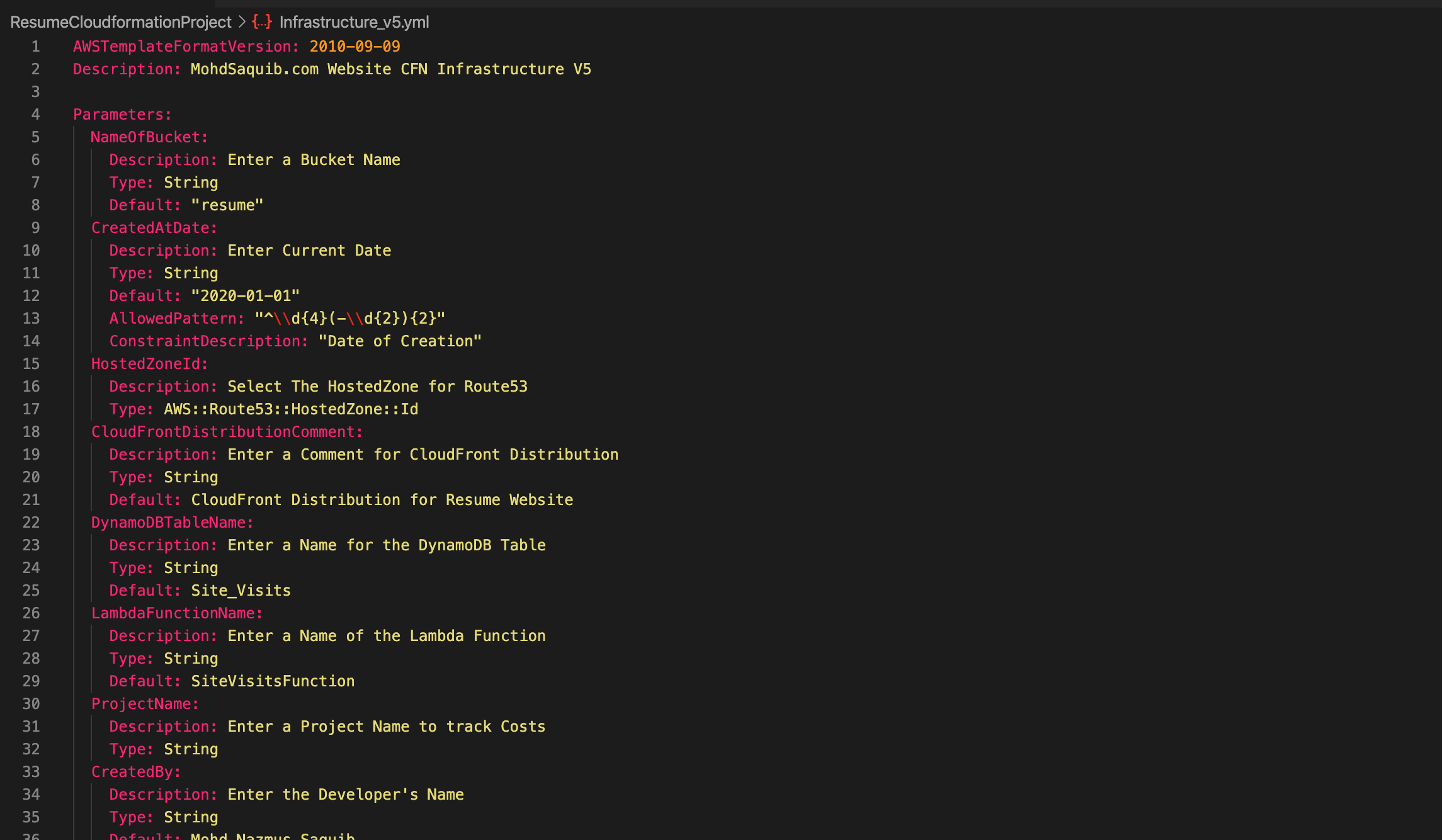Click the value "Date of Creation"

coord(400,341)
